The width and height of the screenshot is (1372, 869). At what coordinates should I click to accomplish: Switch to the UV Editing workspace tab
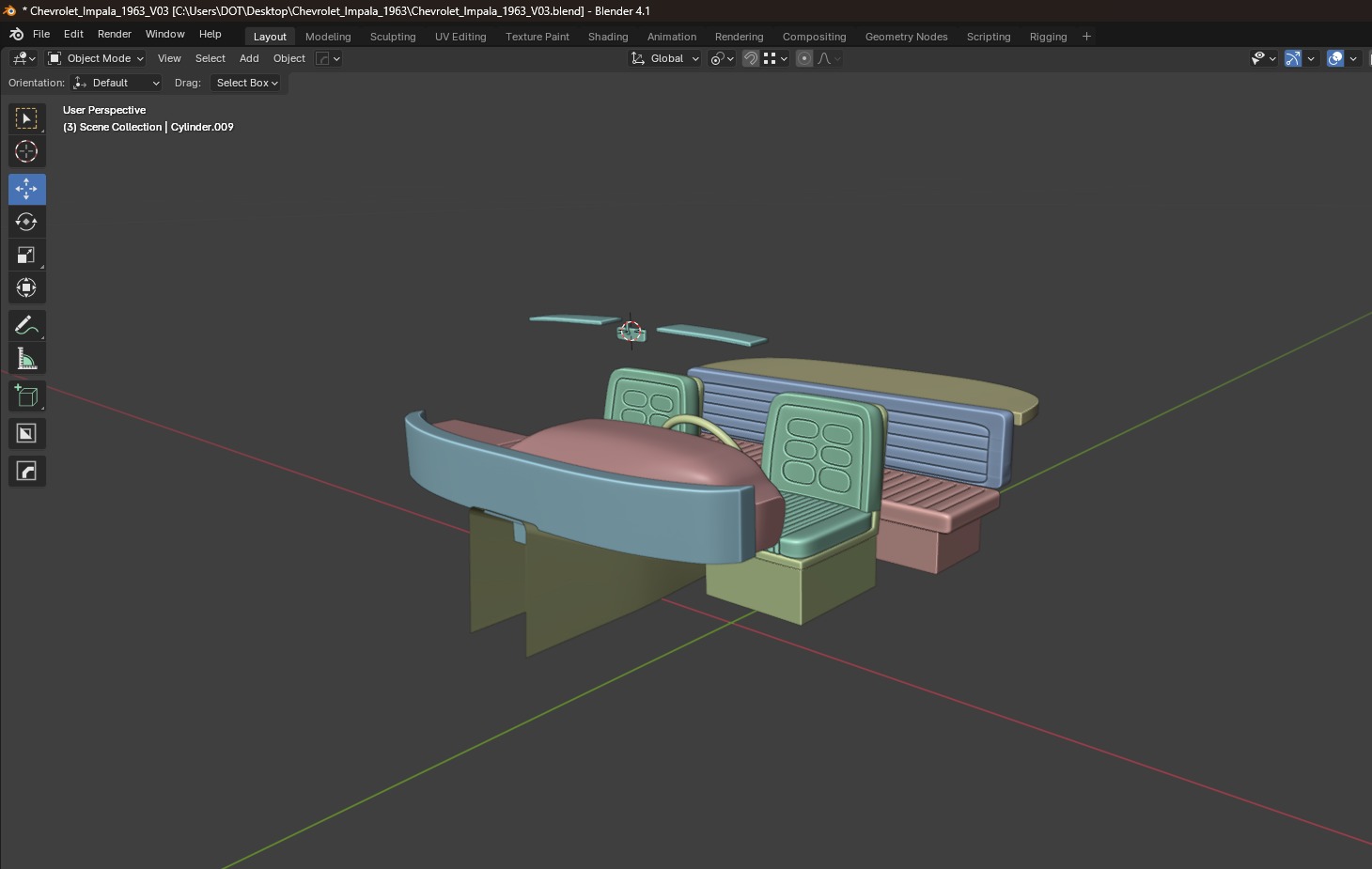[460, 37]
